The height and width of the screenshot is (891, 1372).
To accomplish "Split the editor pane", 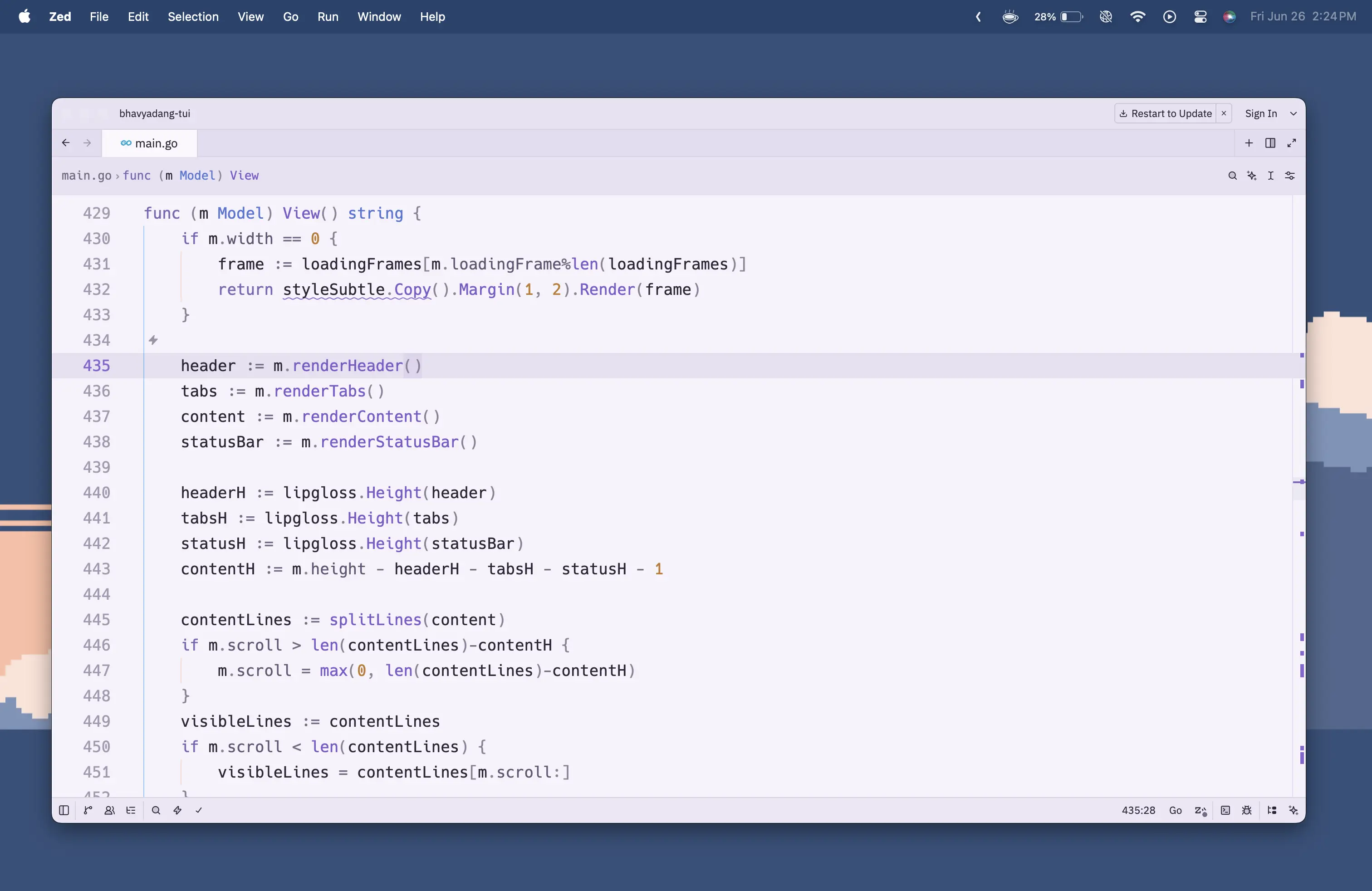I will 1270,143.
